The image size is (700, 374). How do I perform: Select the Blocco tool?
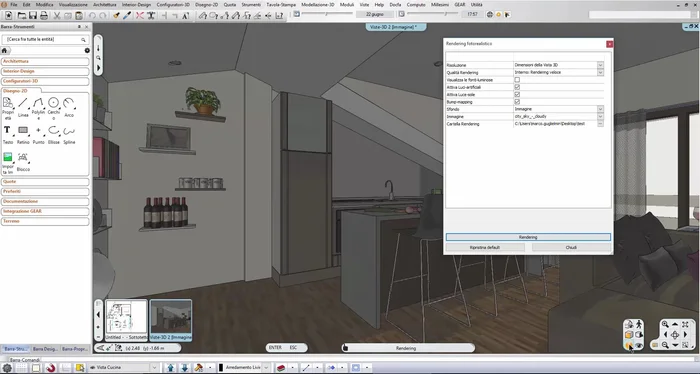coord(23,162)
